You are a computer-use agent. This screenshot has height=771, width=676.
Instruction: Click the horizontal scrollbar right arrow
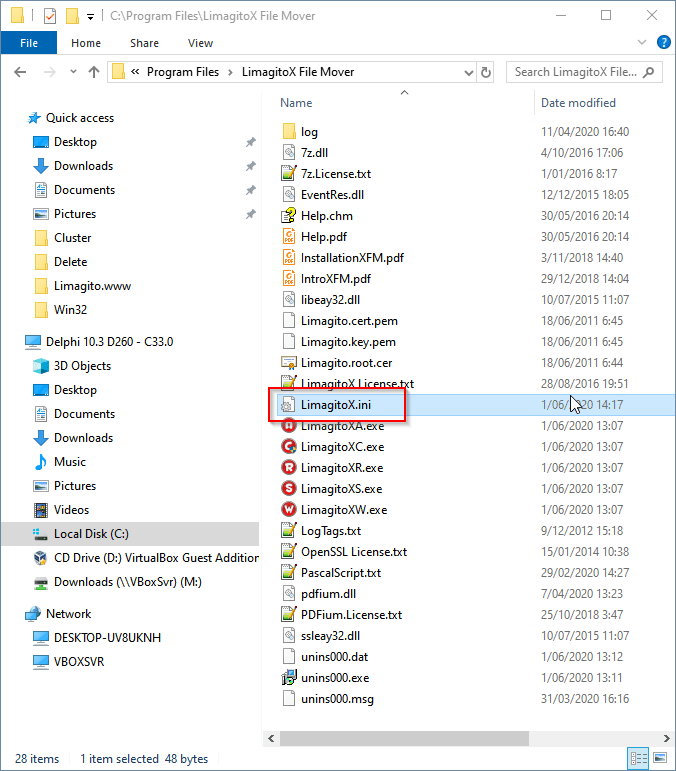(666, 739)
